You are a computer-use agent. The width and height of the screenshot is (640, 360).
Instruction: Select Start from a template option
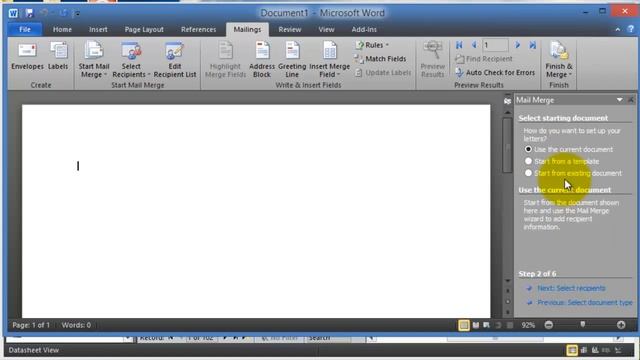tap(562, 161)
